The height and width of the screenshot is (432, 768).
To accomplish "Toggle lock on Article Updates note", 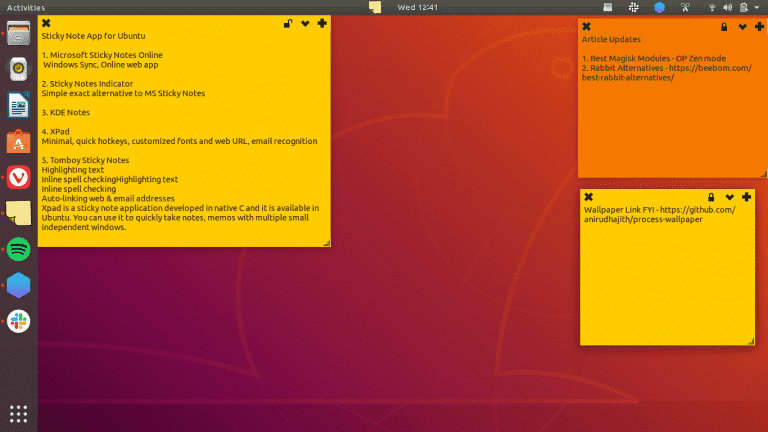I will pyautogui.click(x=724, y=27).
